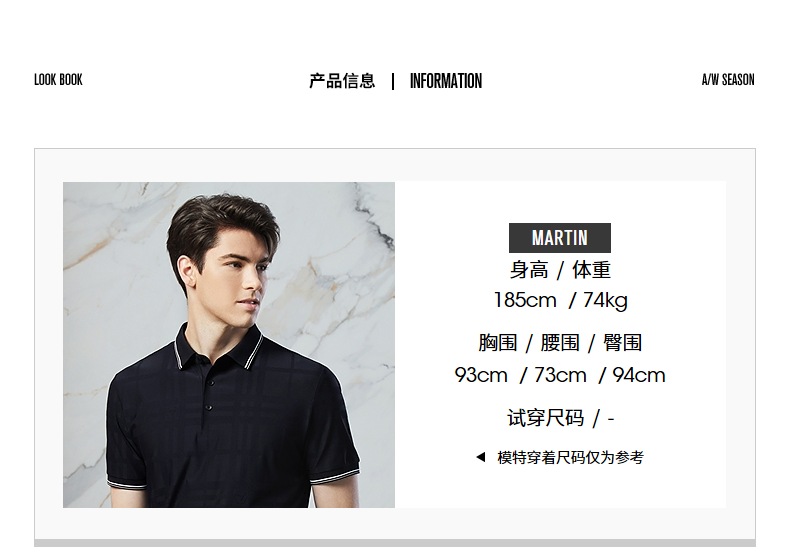Click the 185cm / 74kg measurement text
This screenshot has height=553, width=790.
[x=560, y=300]
